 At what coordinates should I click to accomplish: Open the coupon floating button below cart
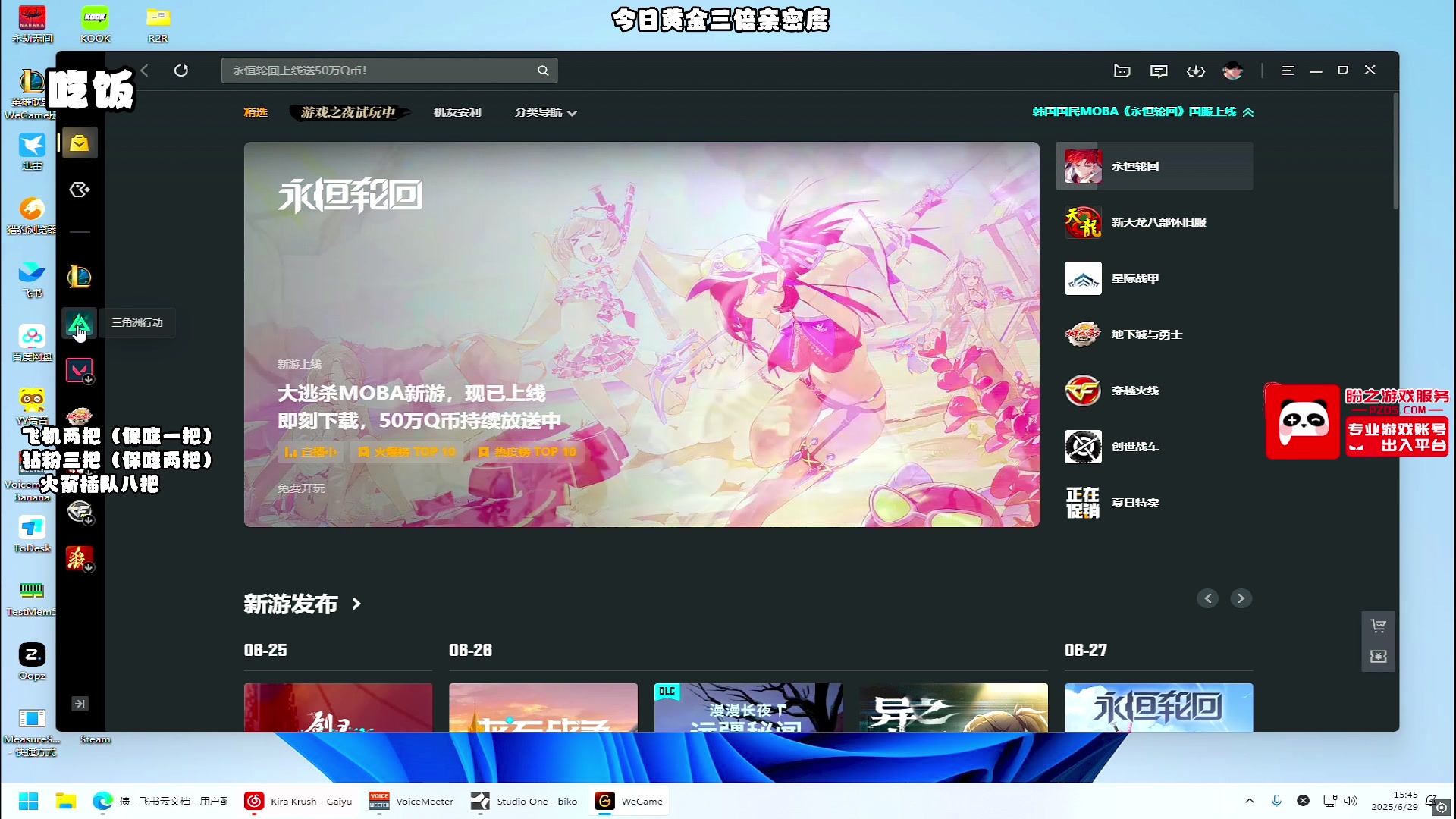(x=1379, y=657)
